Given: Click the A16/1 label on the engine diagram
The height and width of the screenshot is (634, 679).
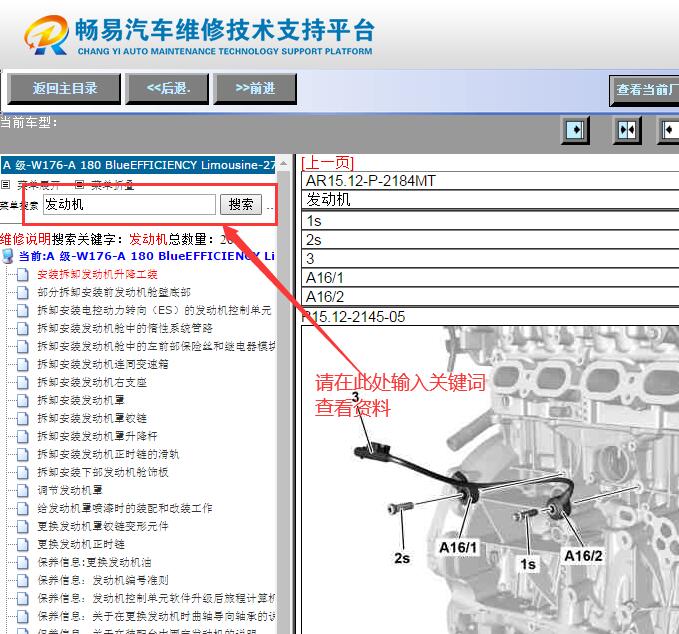Looking at the screenshot, I should pyautogui.click(x=458, y=548).
